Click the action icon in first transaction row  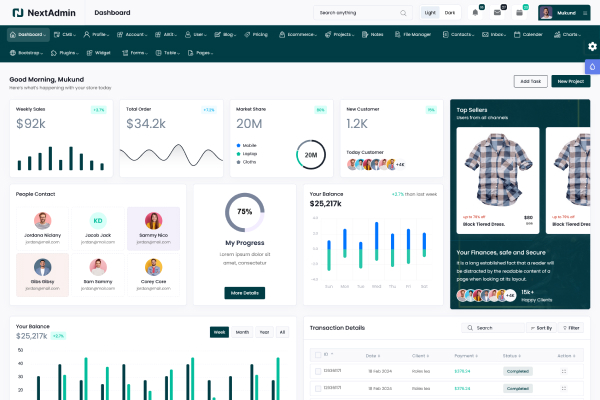pyautogui.click(x=564, y=371)
